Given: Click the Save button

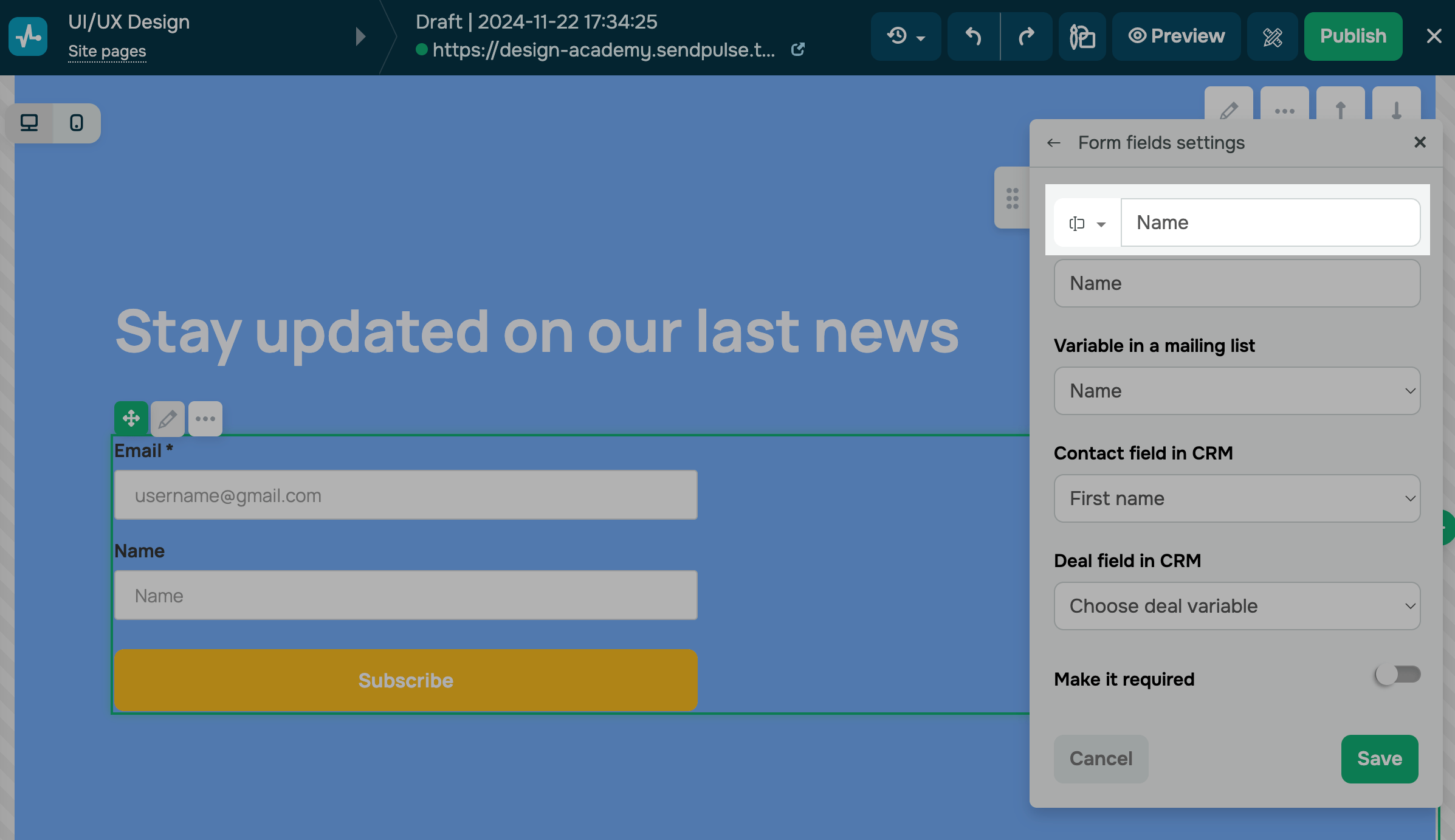Looking at the screenshot, I should 1379,759.
